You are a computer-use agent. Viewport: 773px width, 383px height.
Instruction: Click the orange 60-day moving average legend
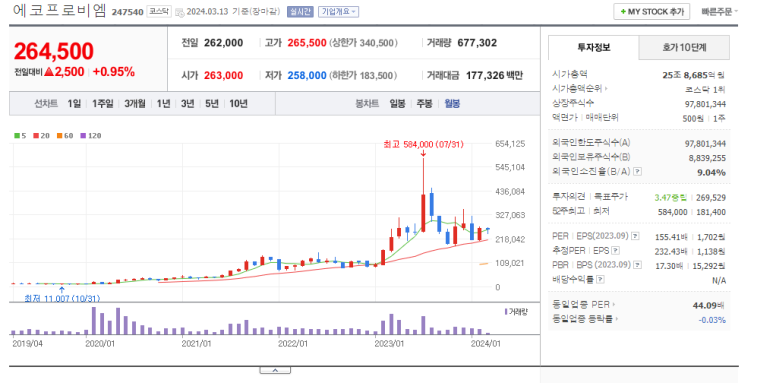pyautogui.click(x=65, y=136)
